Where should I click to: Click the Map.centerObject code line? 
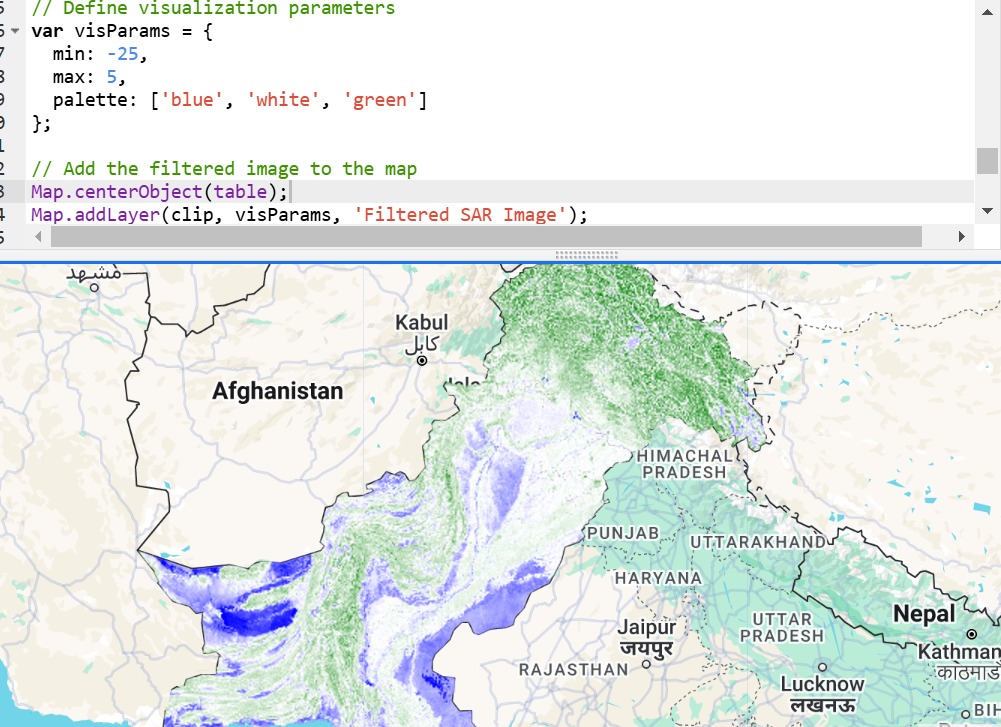coord(159,192)
